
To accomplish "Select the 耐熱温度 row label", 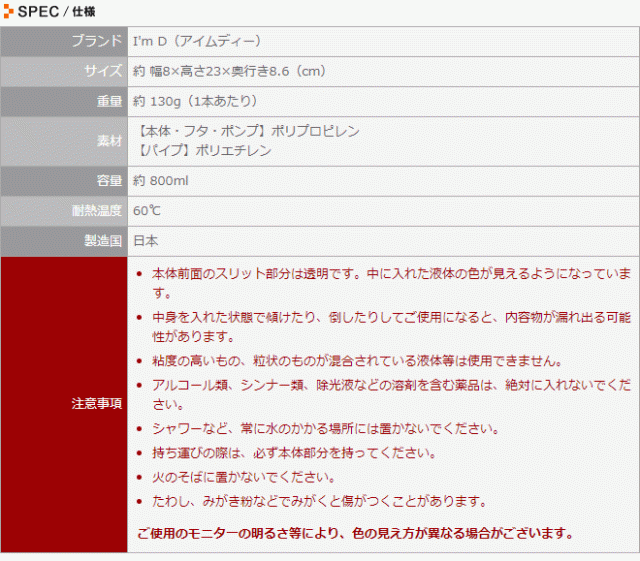I will point(97,211).
